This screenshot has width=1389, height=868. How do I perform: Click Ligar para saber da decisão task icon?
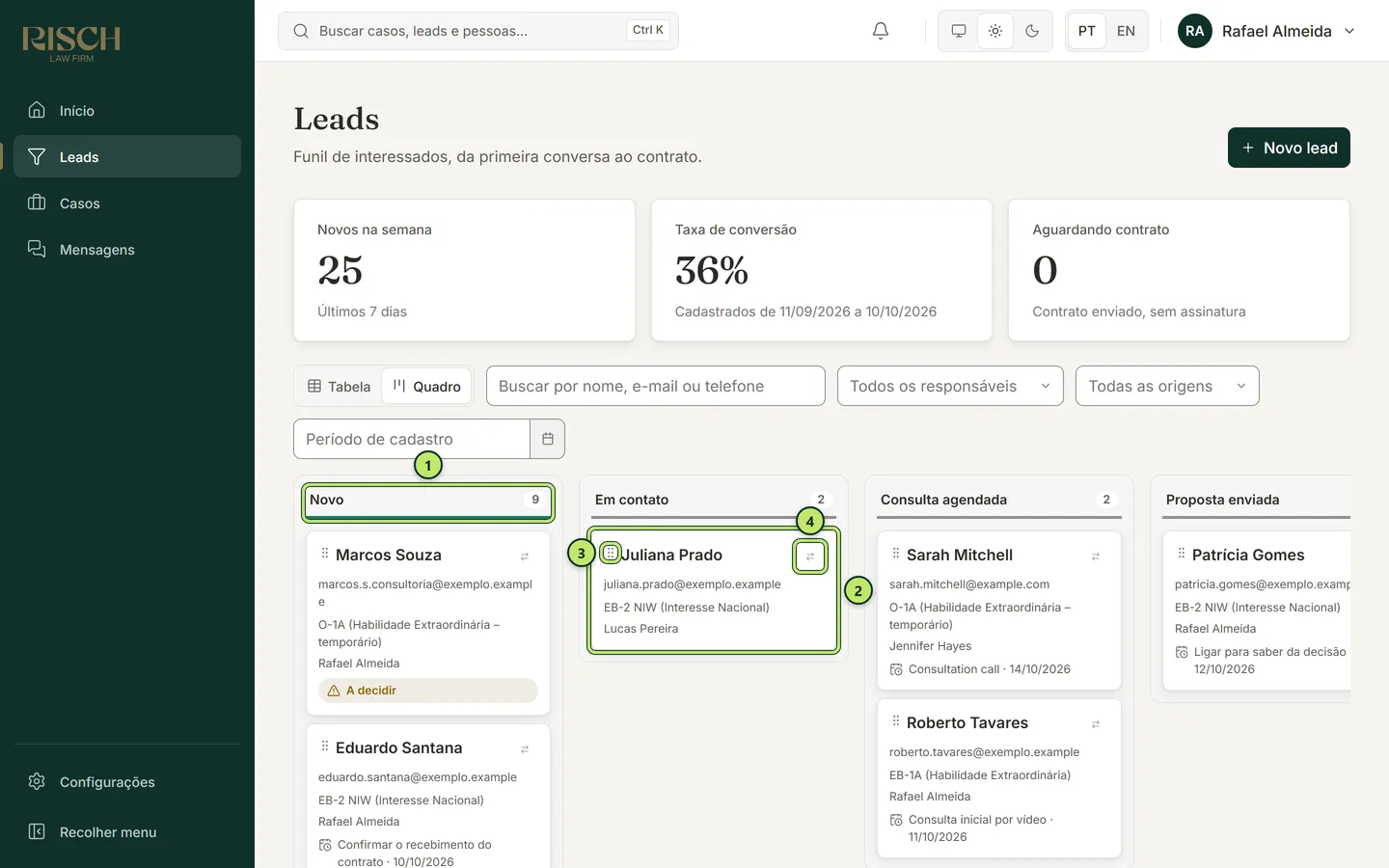click(1182, 652)
